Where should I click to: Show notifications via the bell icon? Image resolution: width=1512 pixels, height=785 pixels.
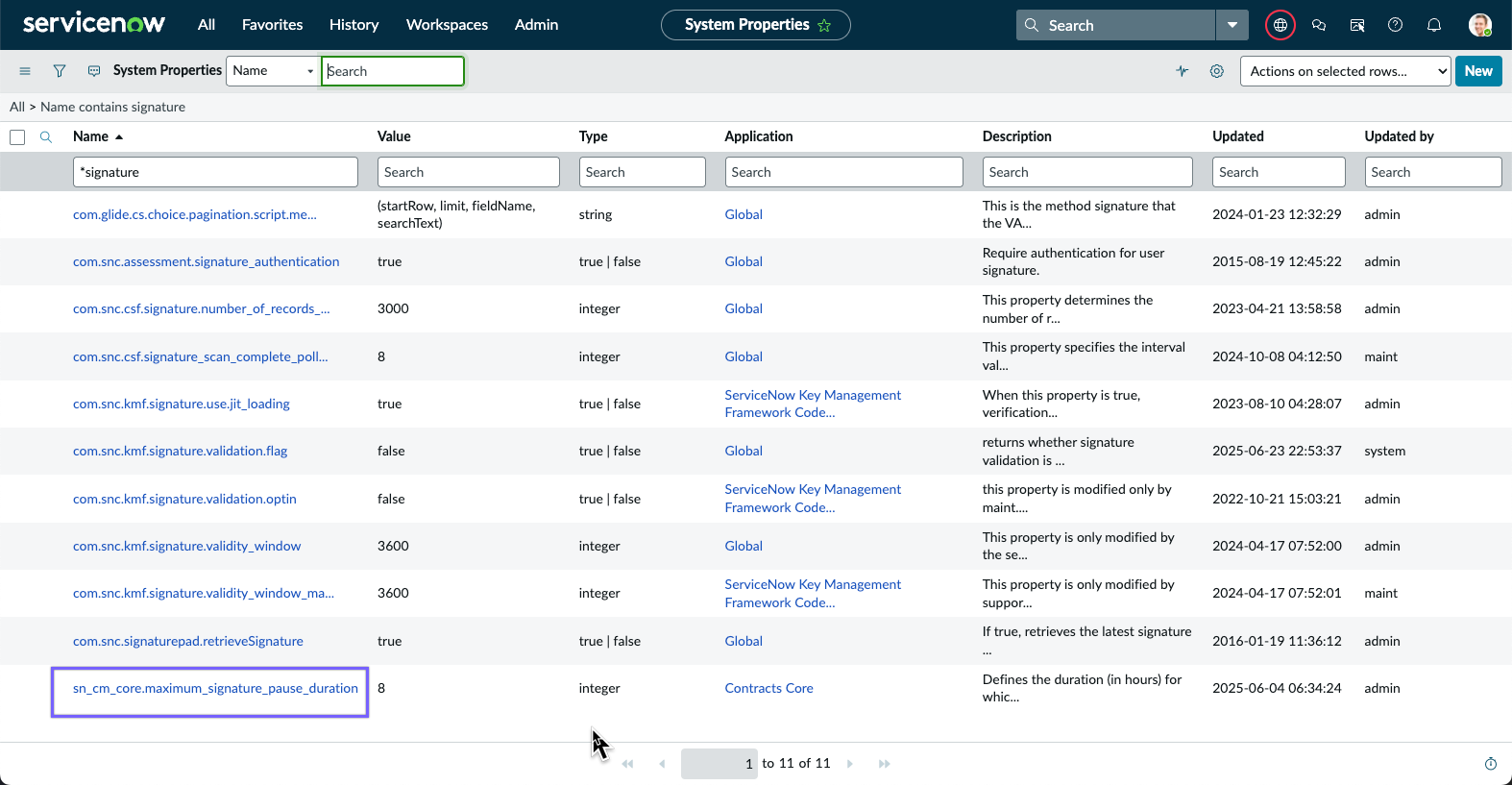pos(1434,25)
